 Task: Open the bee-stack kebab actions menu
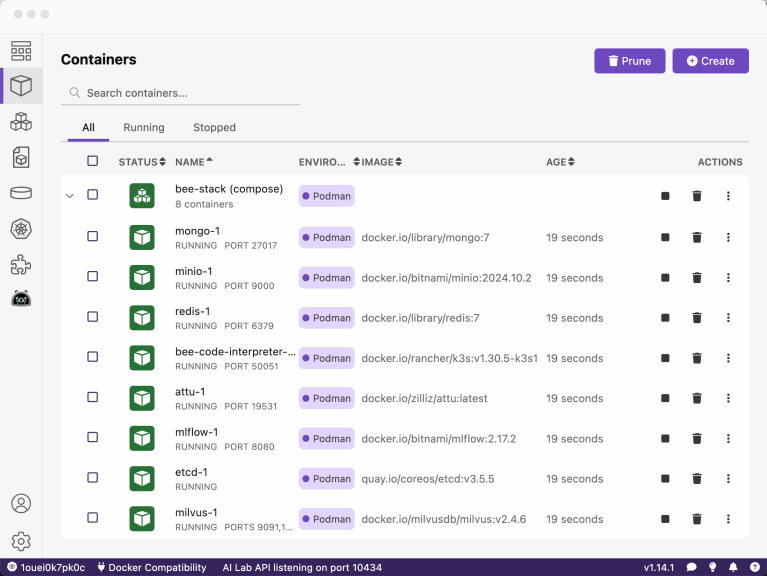pyautogui.click(x=728, y=196)
